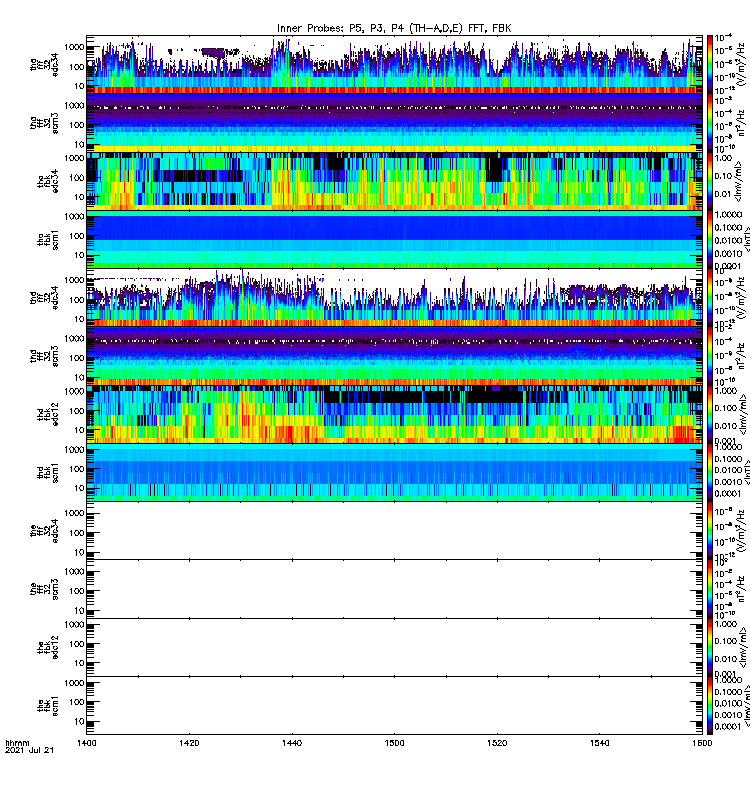
Task: Click inside the thd fbk edc12 spectrogram
Action: pos(394,414)
